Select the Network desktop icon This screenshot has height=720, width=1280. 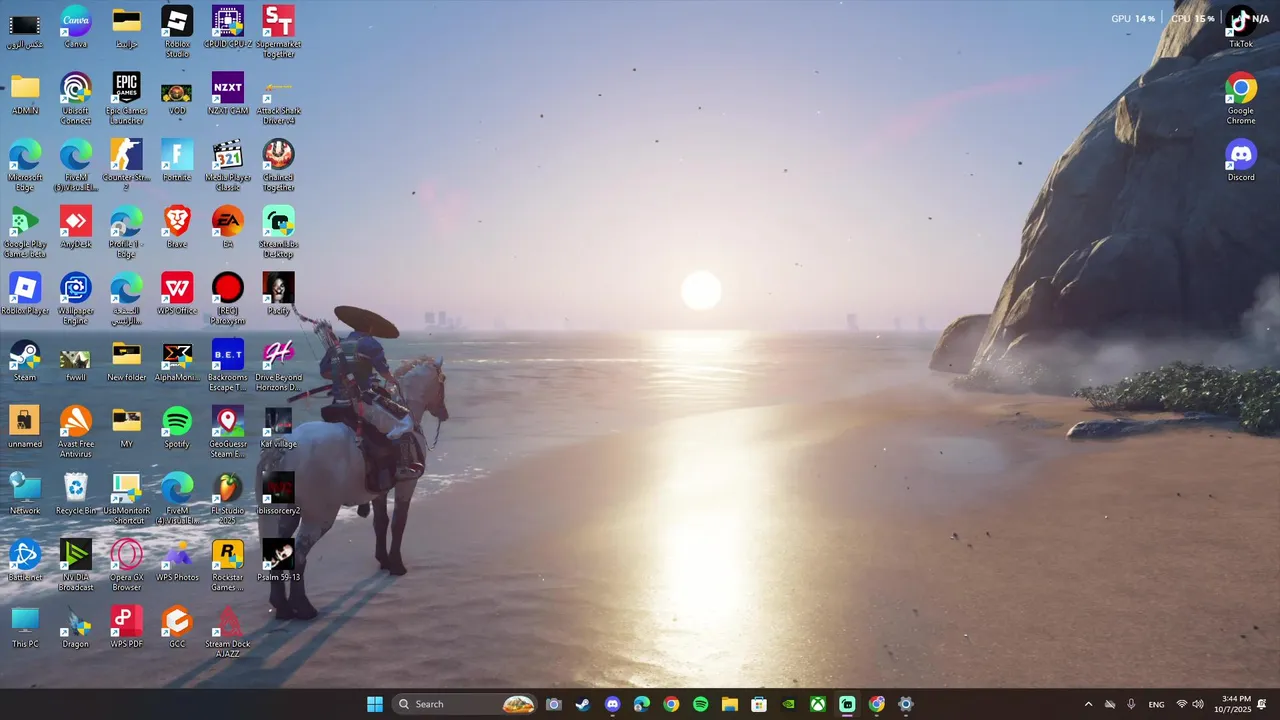(x=25, y=494)
